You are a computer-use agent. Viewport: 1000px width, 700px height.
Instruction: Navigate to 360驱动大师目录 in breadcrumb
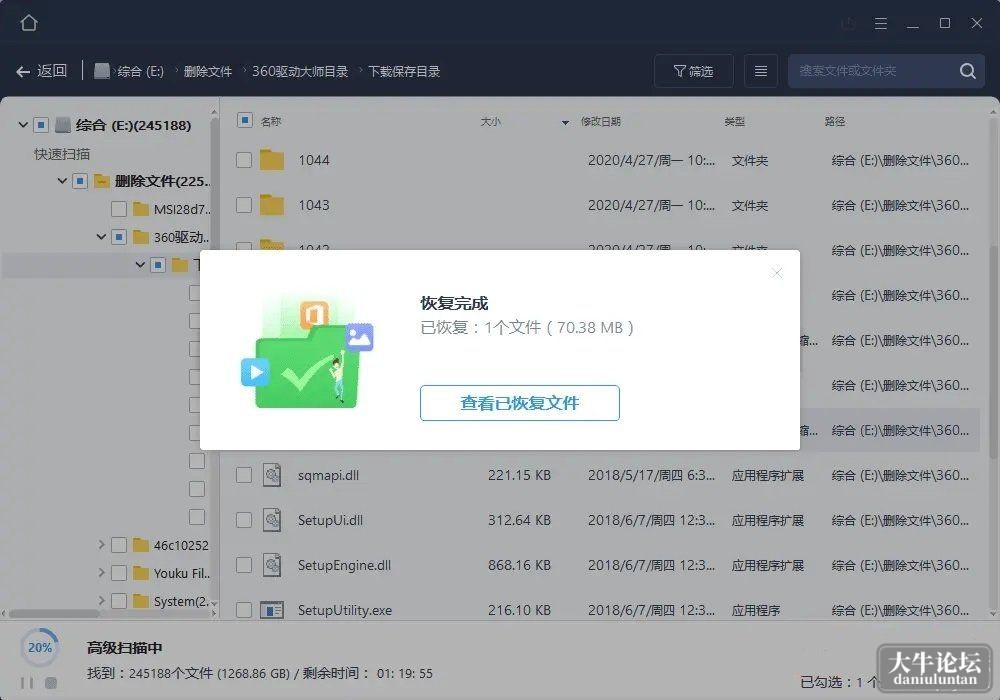pos(300,71)
